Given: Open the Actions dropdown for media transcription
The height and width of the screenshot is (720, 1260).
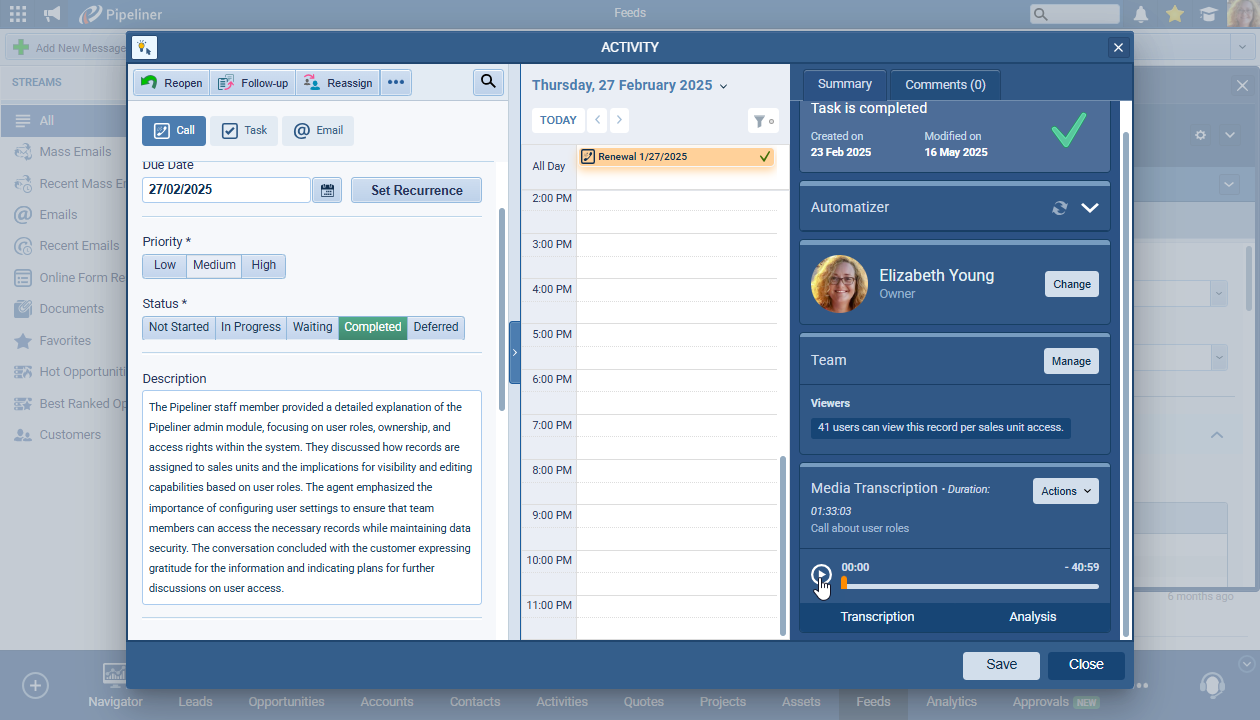Looking at the screenshot, I should (1065, 491).
